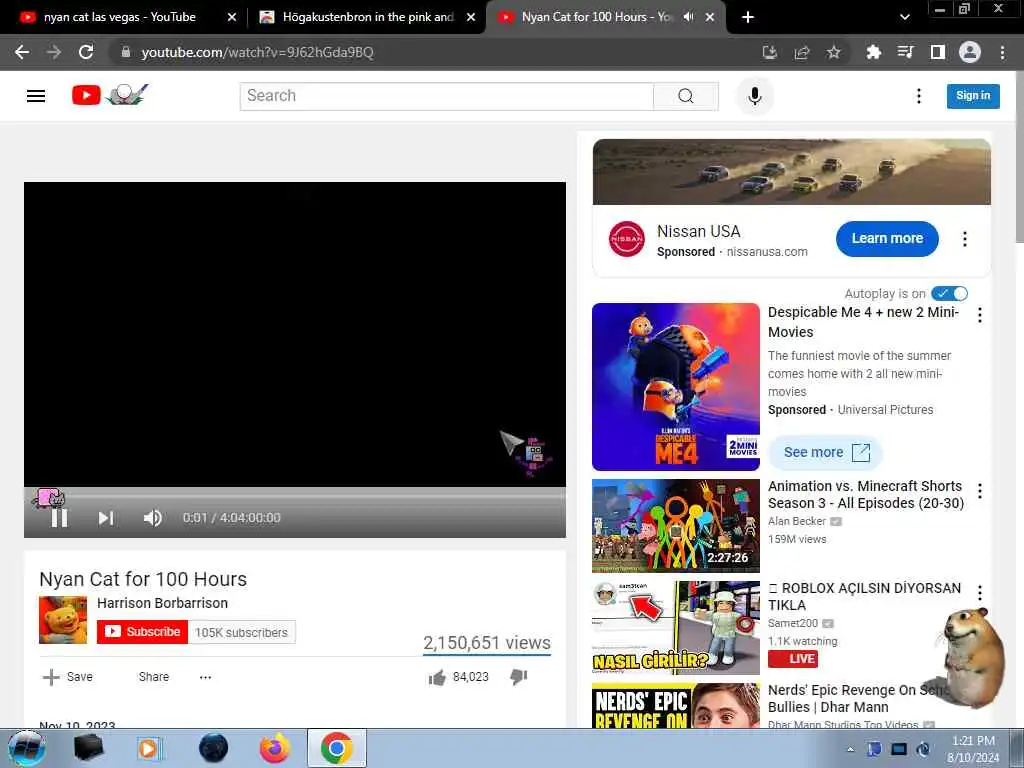
Task: Open options menu for the Nissan USA ad
Action: pyautogui.click(x=965, y=239)
